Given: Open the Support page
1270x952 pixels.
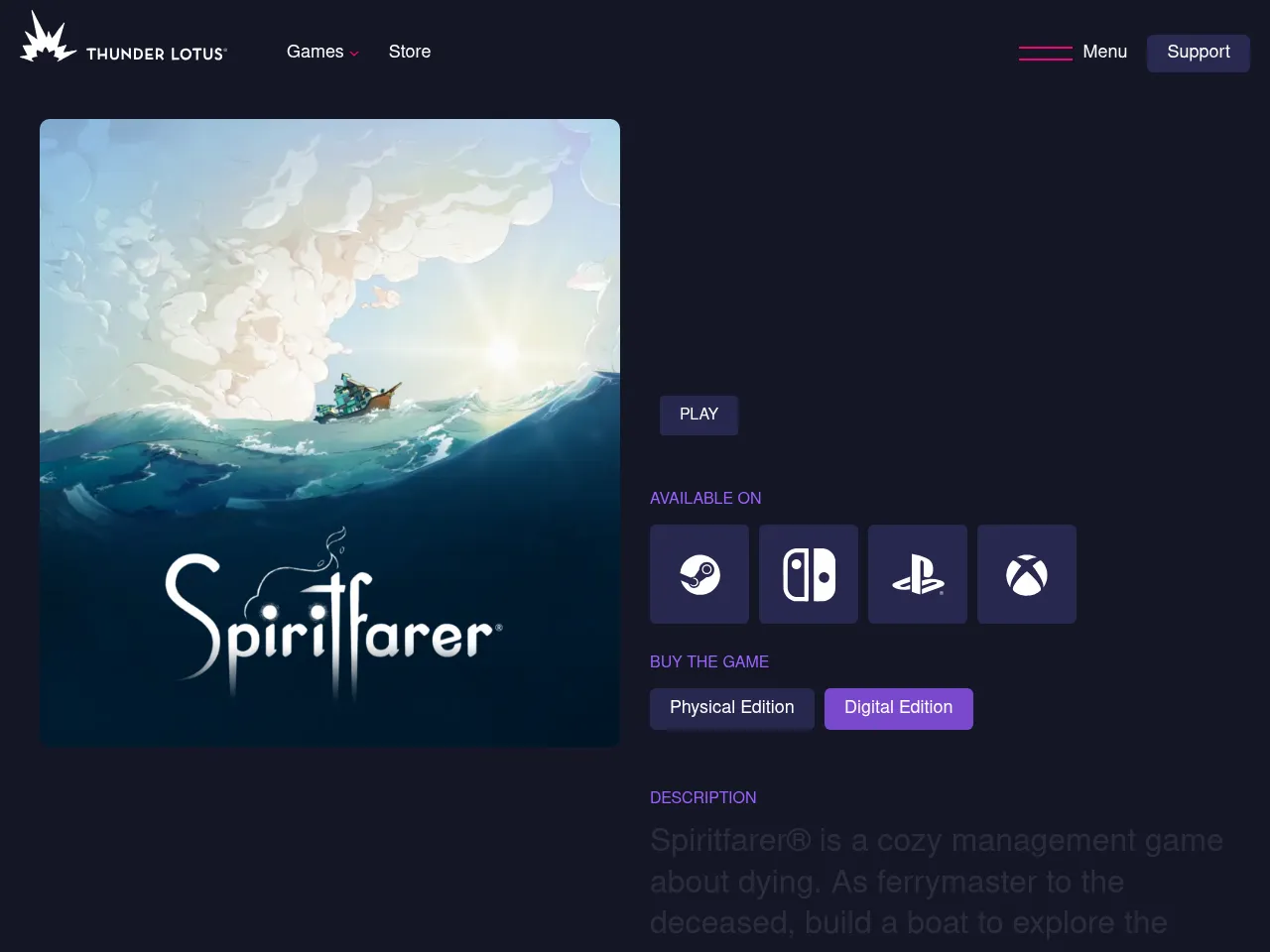Looking at the screenshot, I should pyautogui.click(x=1198, y=53).
